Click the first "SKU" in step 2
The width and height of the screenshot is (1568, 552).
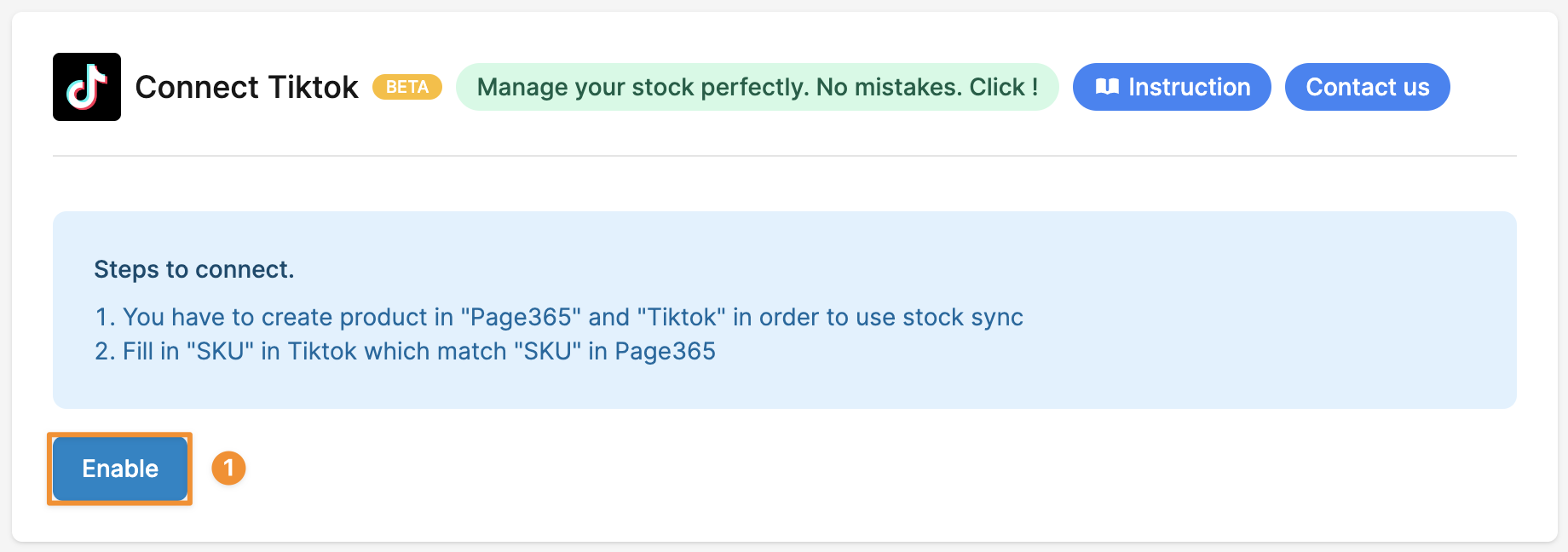pos(220,351)
